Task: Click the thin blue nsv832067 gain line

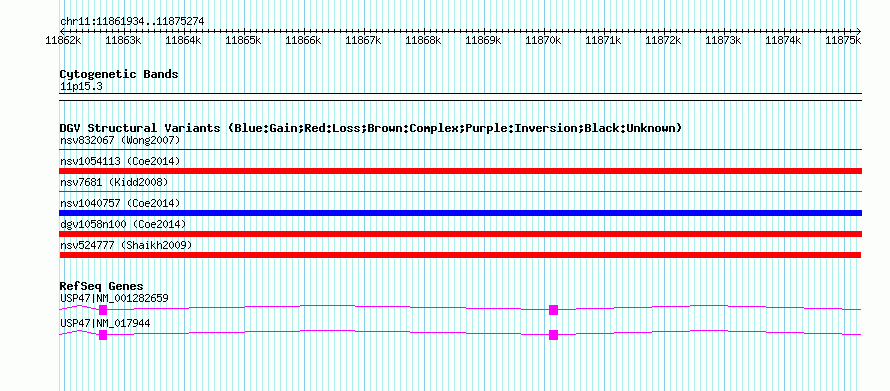Action: [461, 150]
